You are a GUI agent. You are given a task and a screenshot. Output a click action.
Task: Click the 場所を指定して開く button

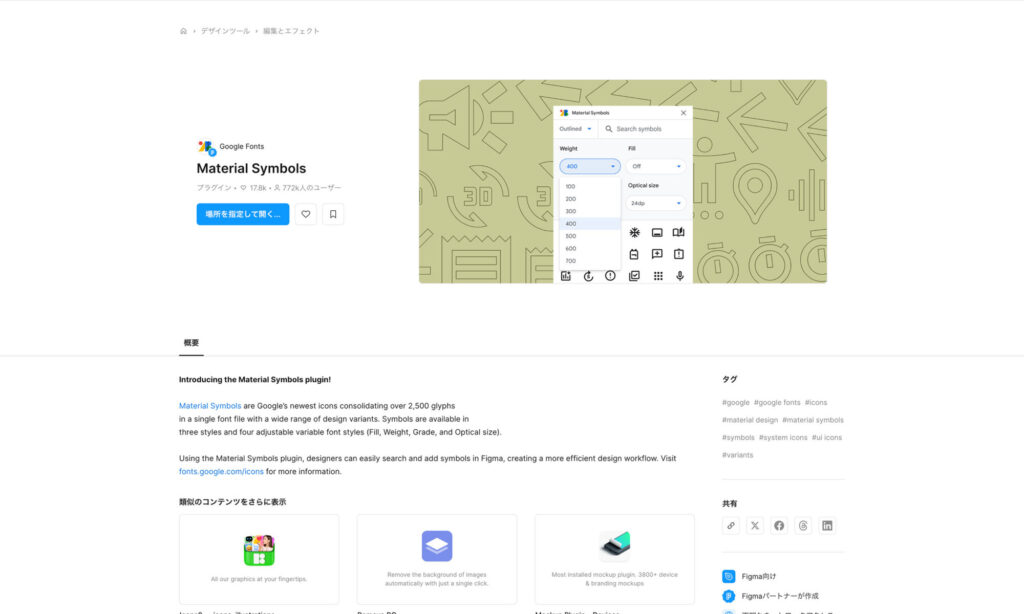click(x=243, y=214)
